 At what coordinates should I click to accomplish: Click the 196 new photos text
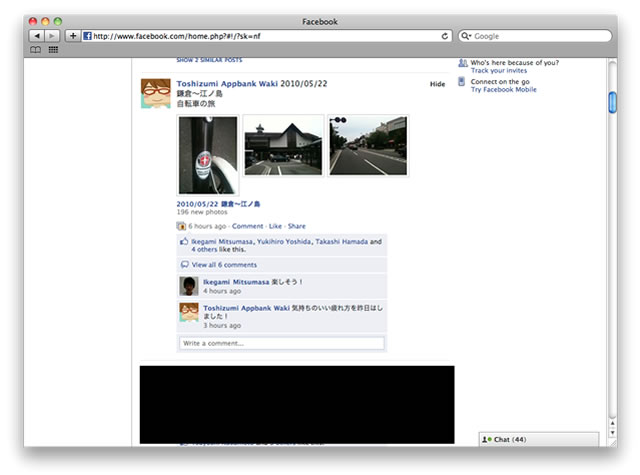click(202, 212)
